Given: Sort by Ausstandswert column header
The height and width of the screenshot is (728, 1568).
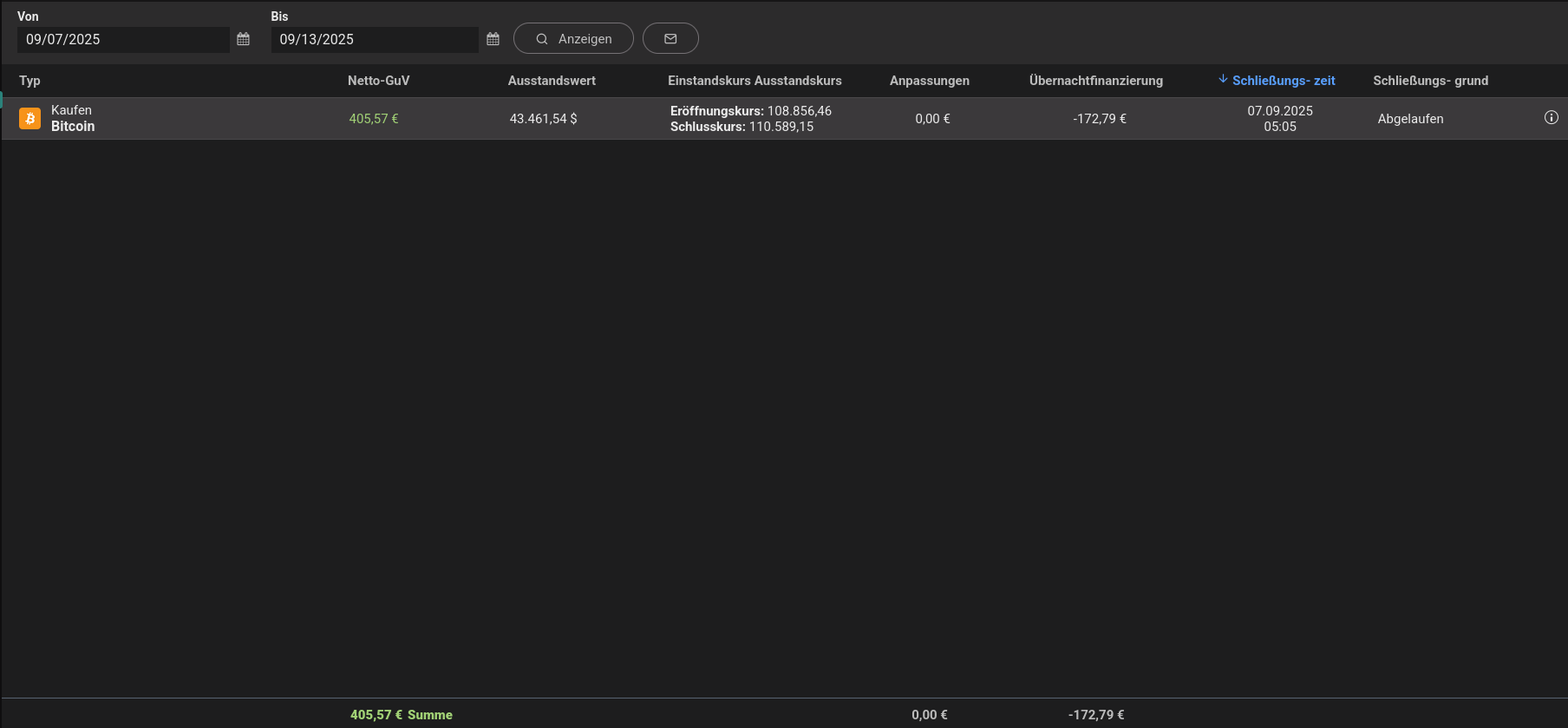Looking at the screenshot, I should (552, 81).
